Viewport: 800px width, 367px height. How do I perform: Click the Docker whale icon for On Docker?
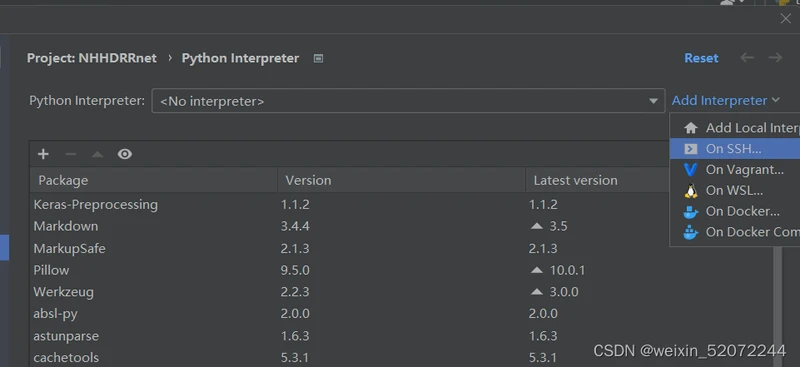pos(690,211)
